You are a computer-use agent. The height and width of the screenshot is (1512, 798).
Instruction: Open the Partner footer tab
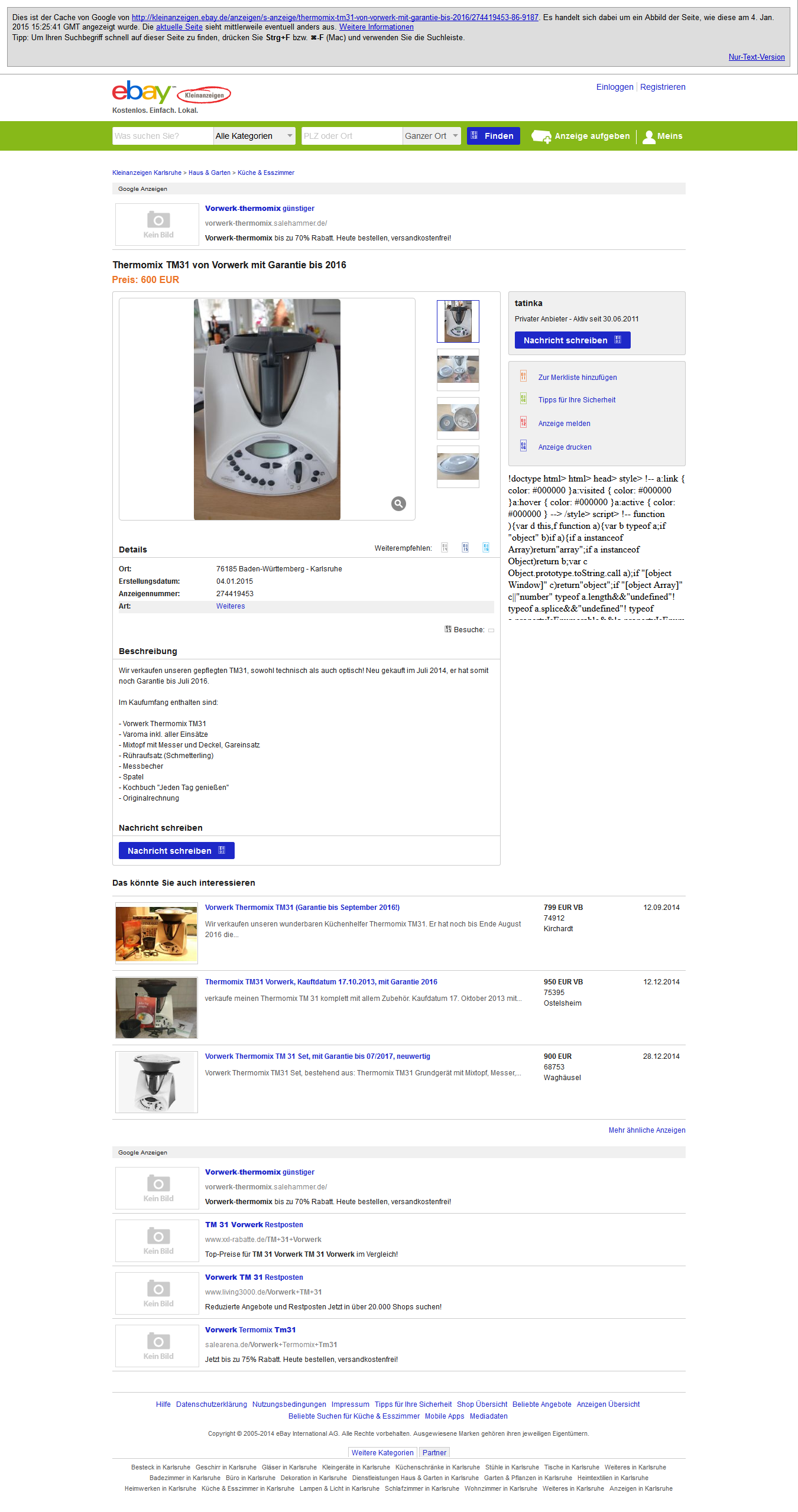pyautogui.click(x=434, y=1452)
